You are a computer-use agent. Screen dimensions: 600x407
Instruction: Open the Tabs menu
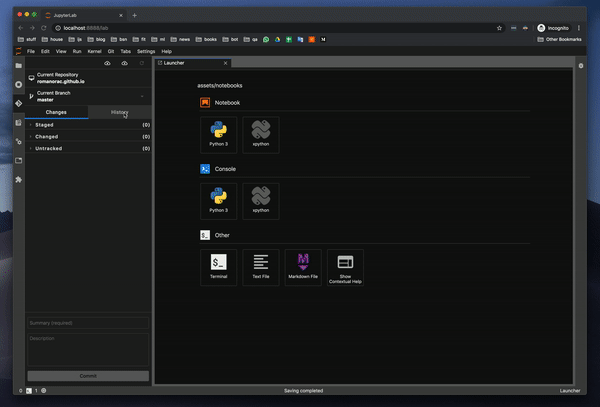[126, 51]
